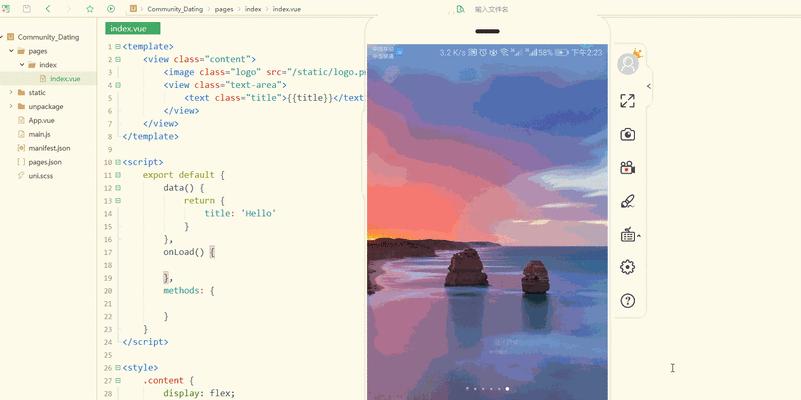Click onLoad() on line 17
801x400 pixels.
tap(184, 252)
